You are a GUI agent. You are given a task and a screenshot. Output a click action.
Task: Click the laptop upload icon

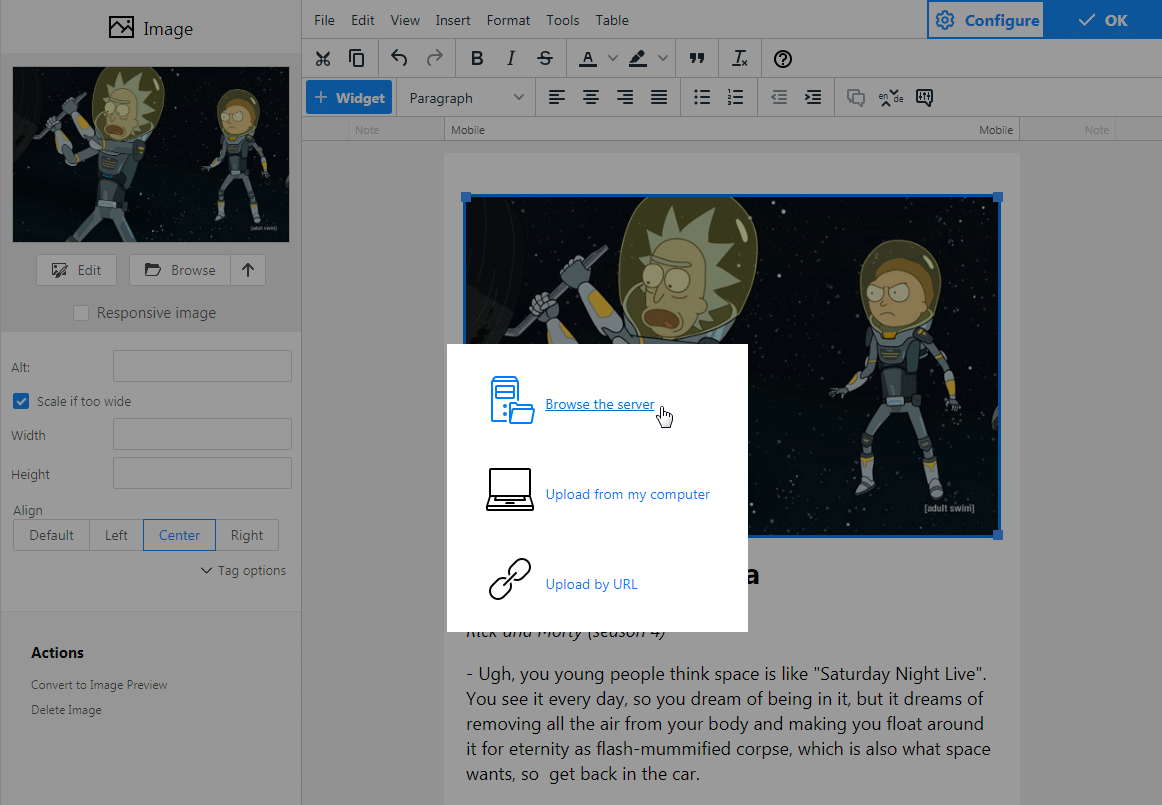pos(510,489)
